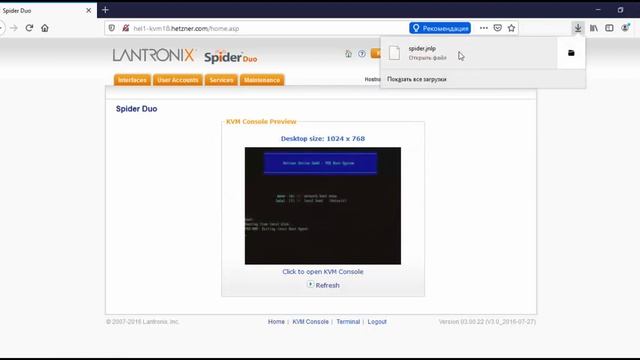Click the Home footer link

[276, 322]
